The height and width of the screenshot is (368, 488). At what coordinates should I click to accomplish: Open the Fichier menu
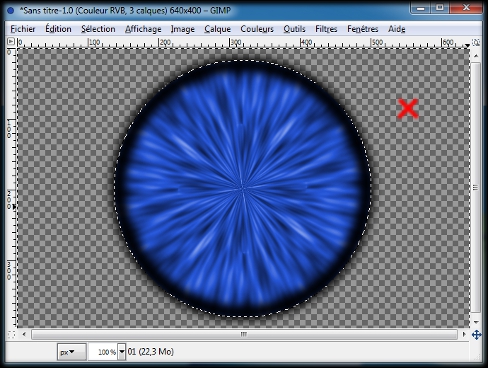[x=23, y=29]
